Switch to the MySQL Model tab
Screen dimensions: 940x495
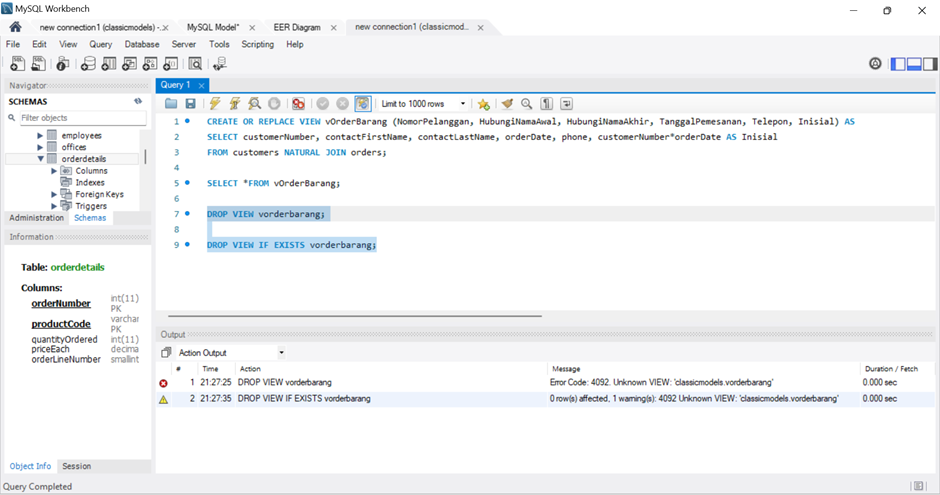pyautogui.click(x=213, y=28)
